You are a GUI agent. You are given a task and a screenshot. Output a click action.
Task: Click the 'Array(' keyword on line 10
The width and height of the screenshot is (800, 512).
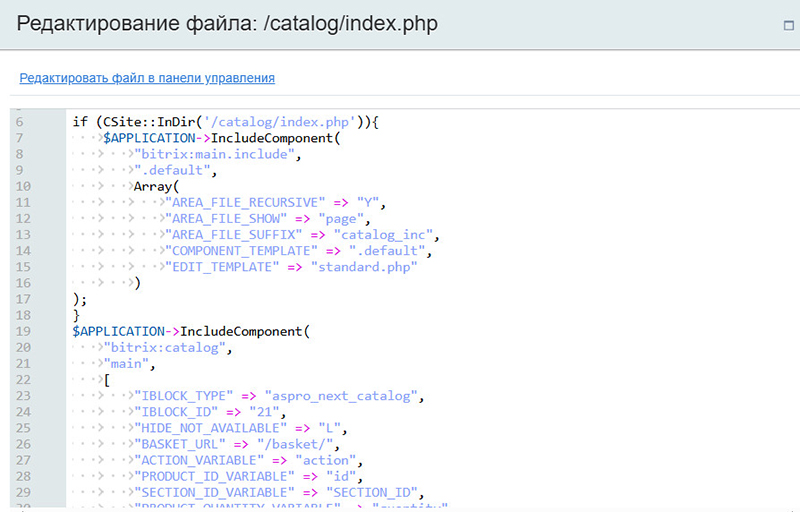pyautogui.click(x=156, y=186)
